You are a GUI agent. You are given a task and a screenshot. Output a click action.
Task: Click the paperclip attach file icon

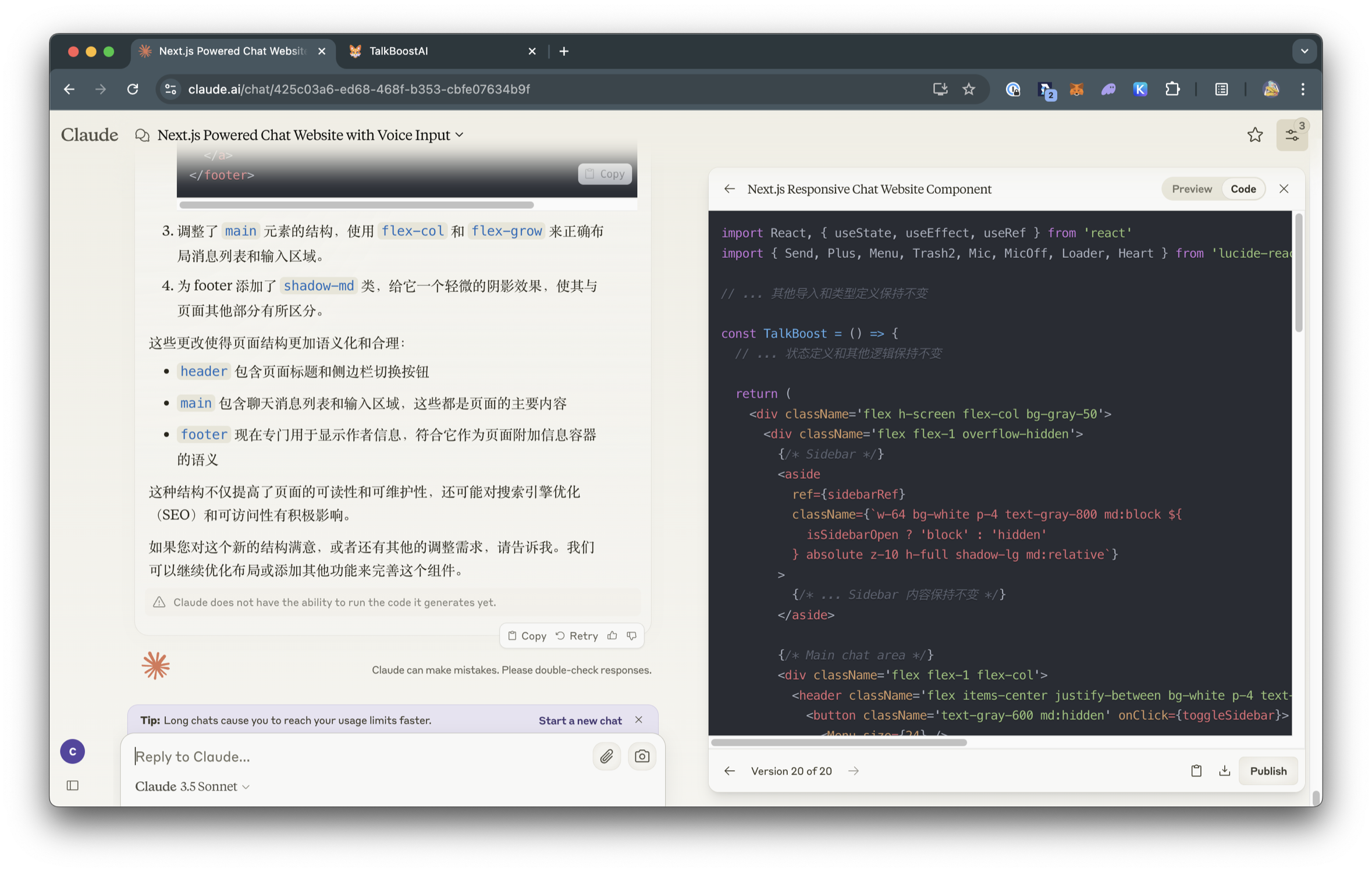coord(606,756)
